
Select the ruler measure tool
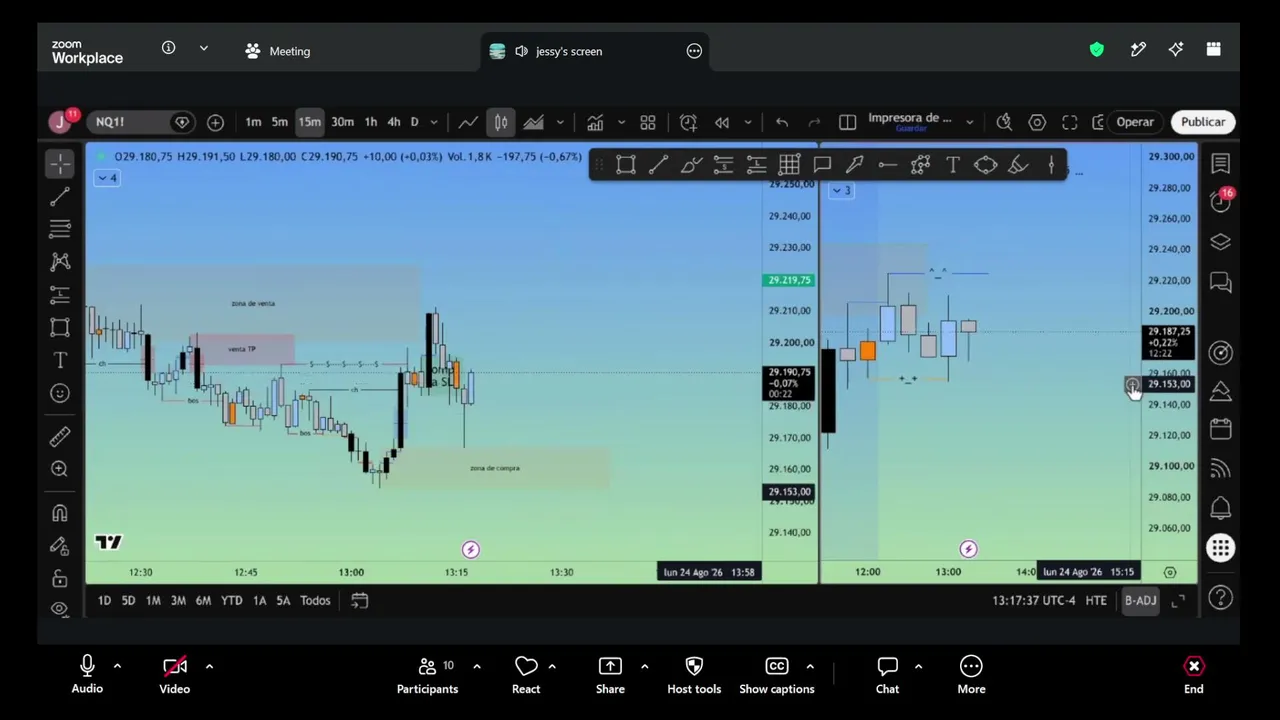60,437
